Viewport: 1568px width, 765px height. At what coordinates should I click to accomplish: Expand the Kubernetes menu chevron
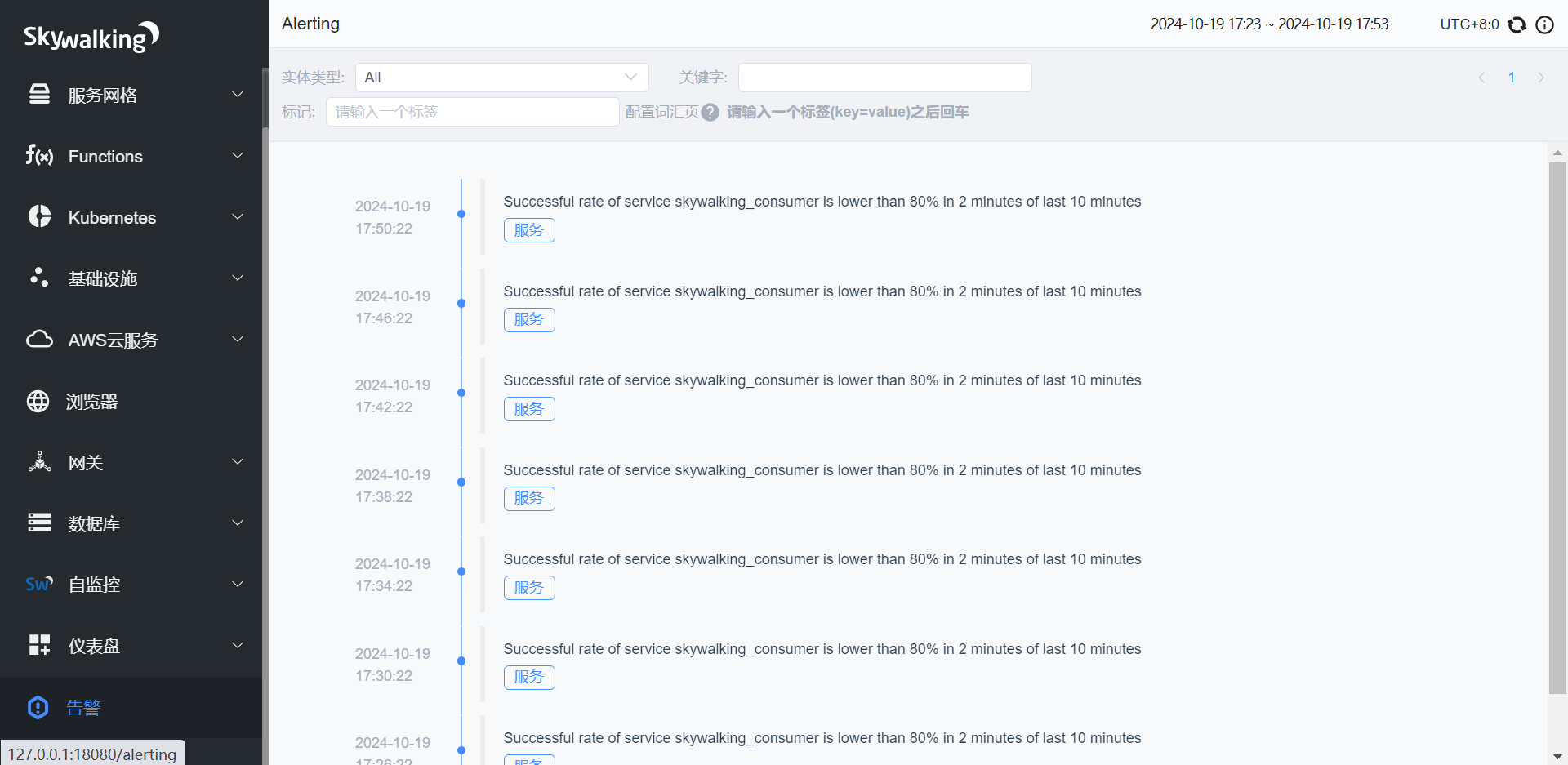tap(238, 216)
